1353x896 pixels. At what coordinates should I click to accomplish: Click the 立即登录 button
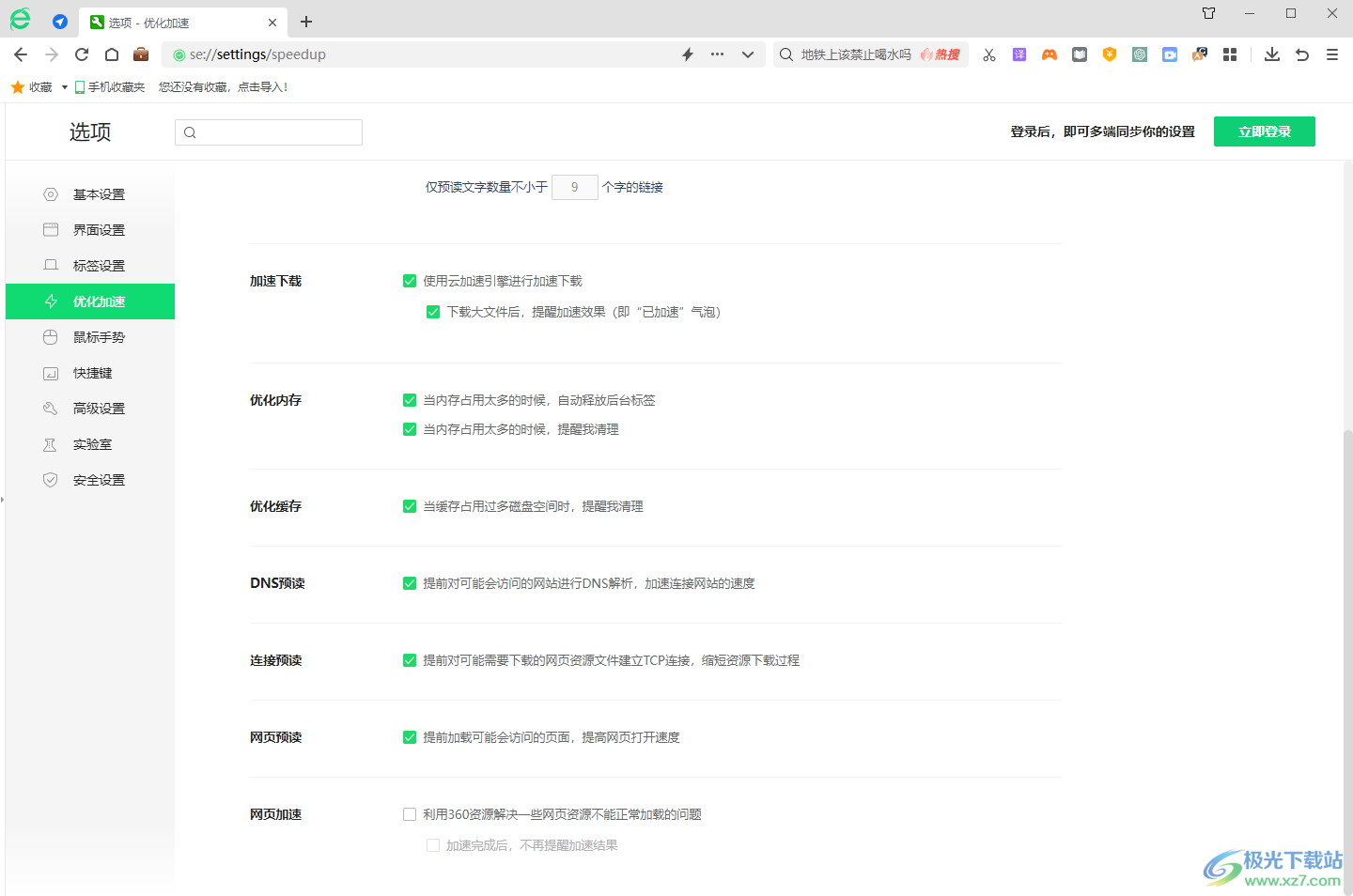(x=1265, y=131)
